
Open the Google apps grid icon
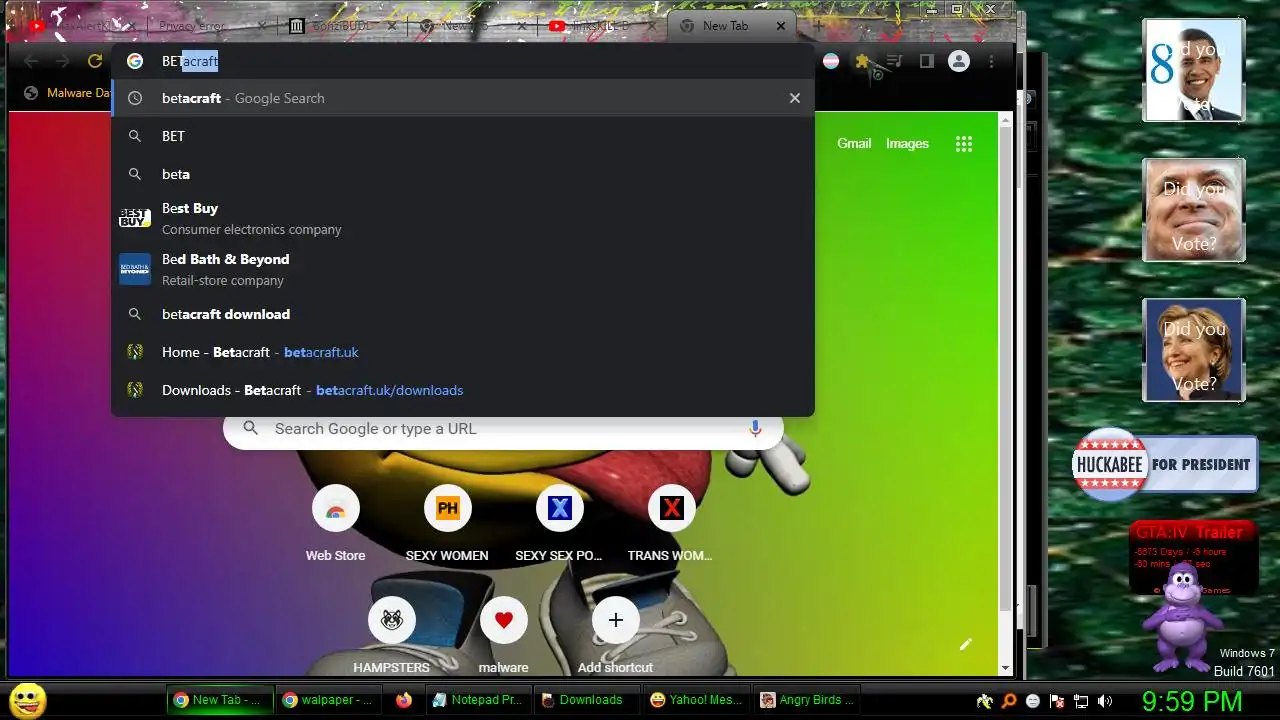point(964,144)
